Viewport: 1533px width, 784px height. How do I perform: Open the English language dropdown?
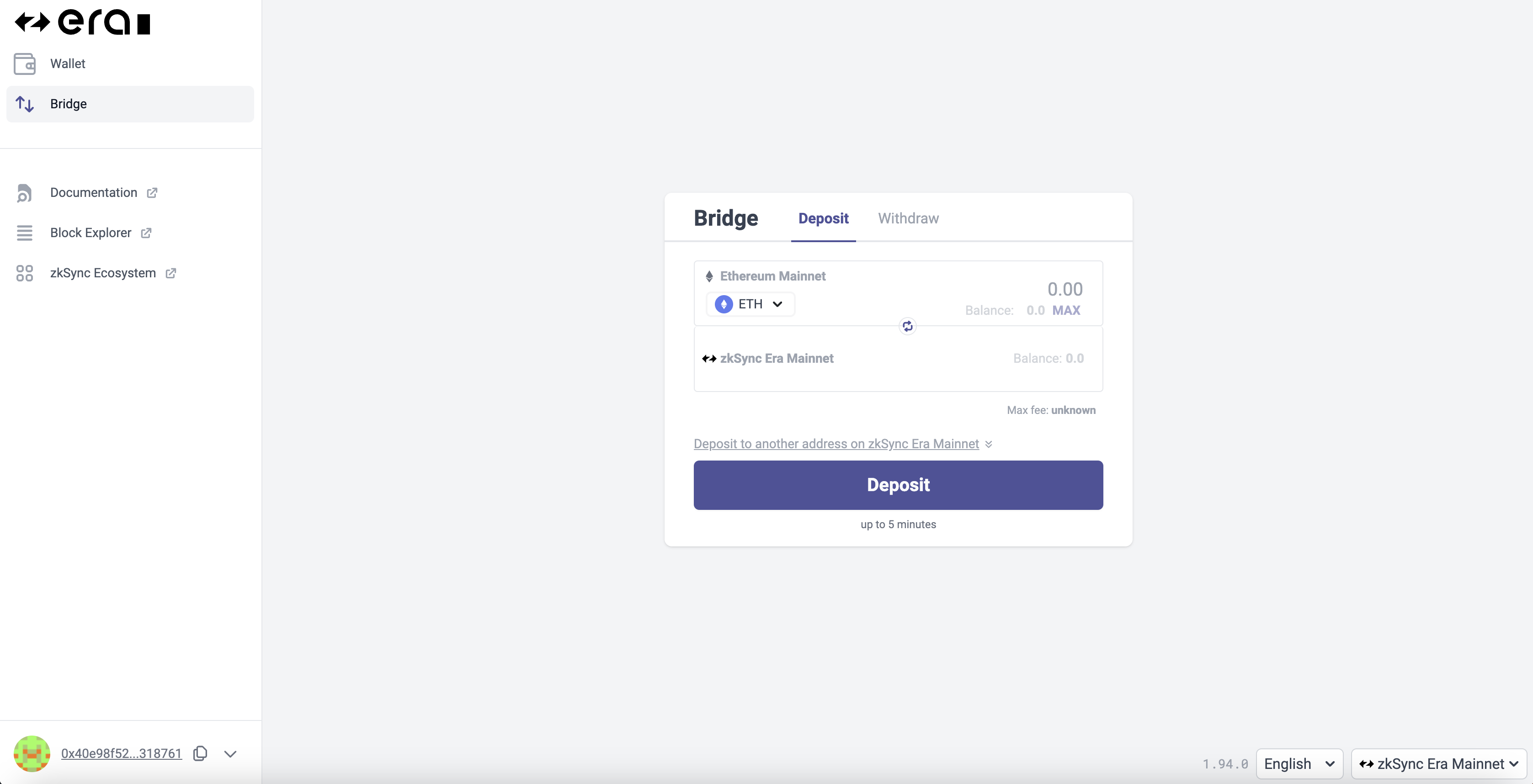pyautogui.click(x=1299, y=764)
